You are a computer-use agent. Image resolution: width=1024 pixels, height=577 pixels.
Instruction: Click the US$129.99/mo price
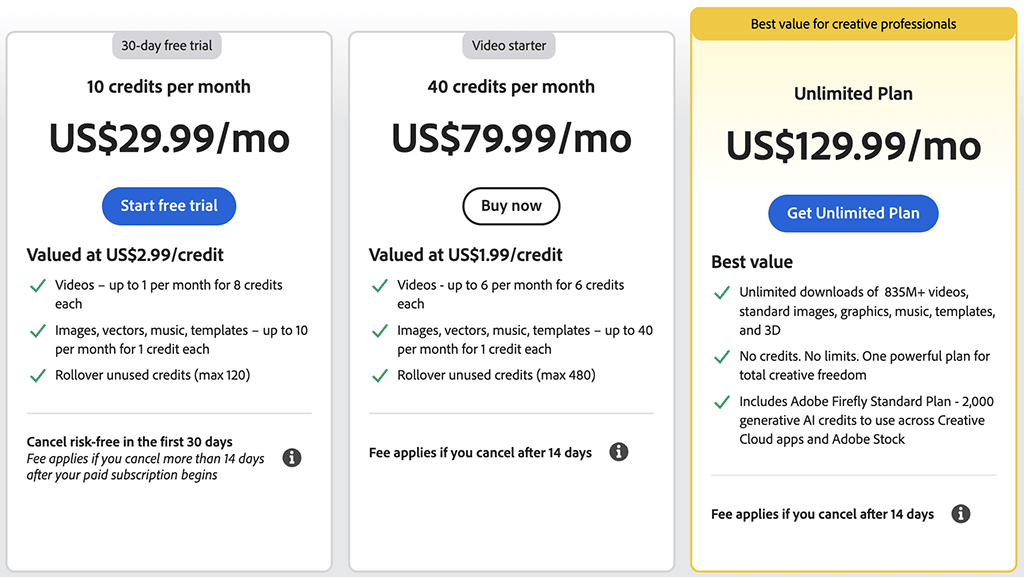pyautogui.click(x=853, y=146)
